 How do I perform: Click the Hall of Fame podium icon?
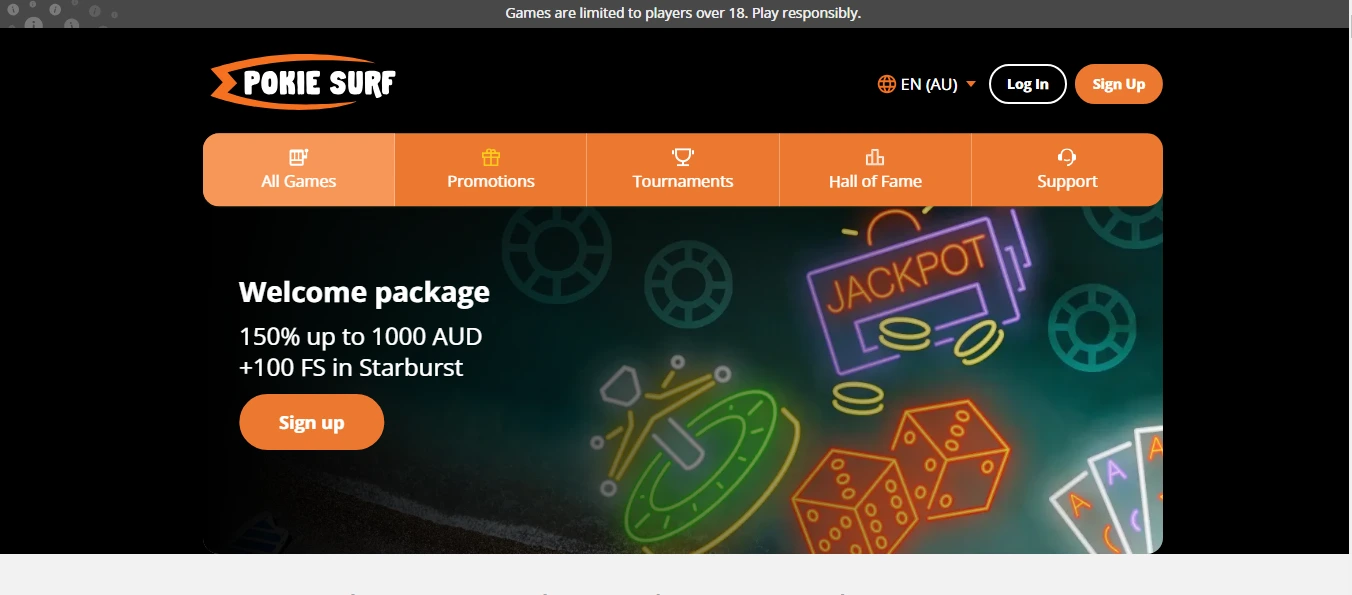click(x=875, y=157)
